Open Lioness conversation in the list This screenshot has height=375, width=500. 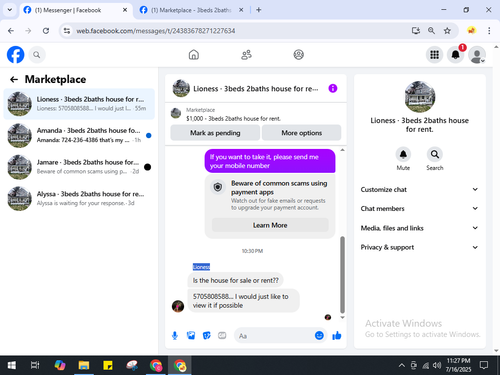79,104
